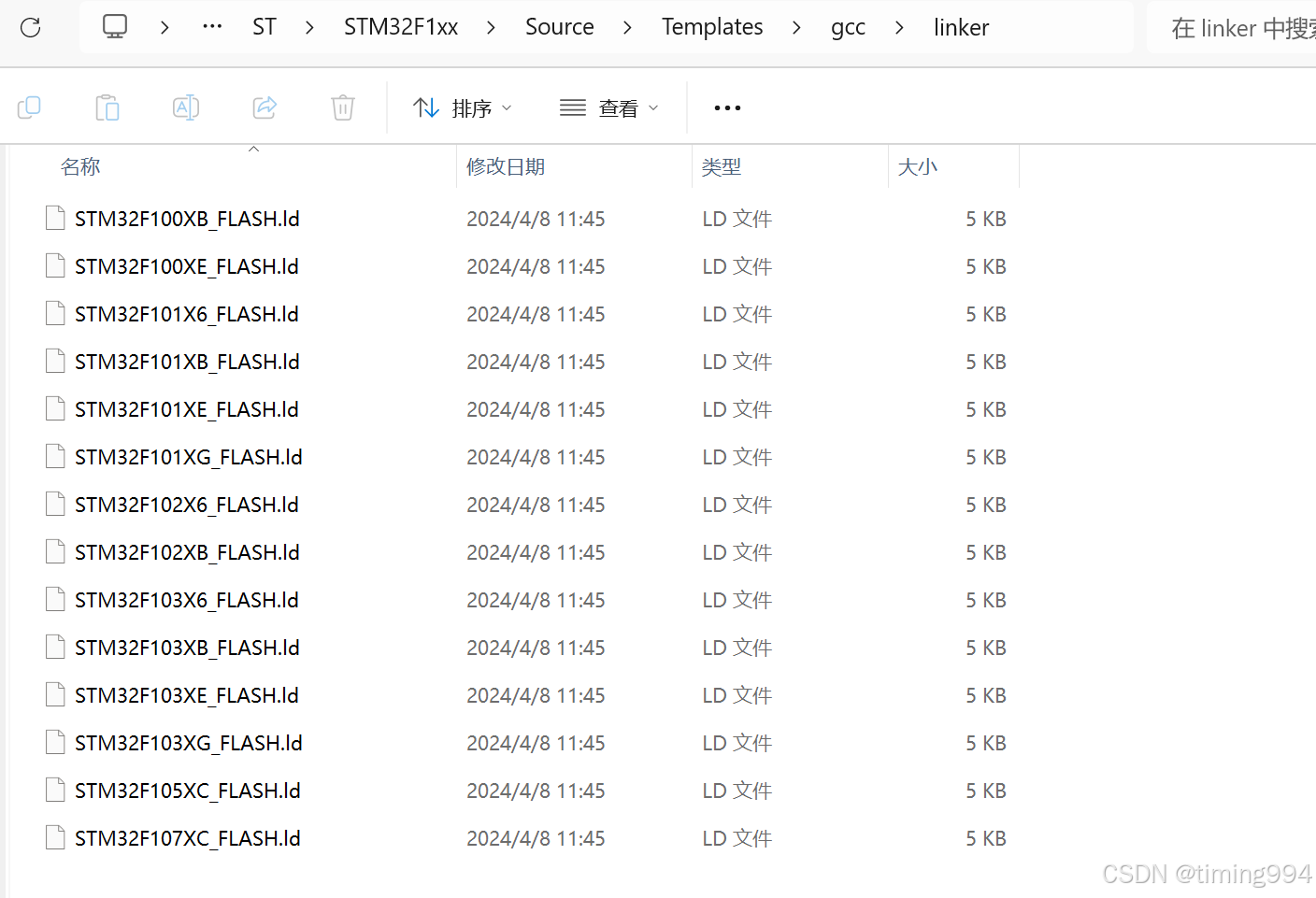Select file name STM32F101X6_FLASH.ld
Screen dimensions: 1316x898
tap(187, 314)
